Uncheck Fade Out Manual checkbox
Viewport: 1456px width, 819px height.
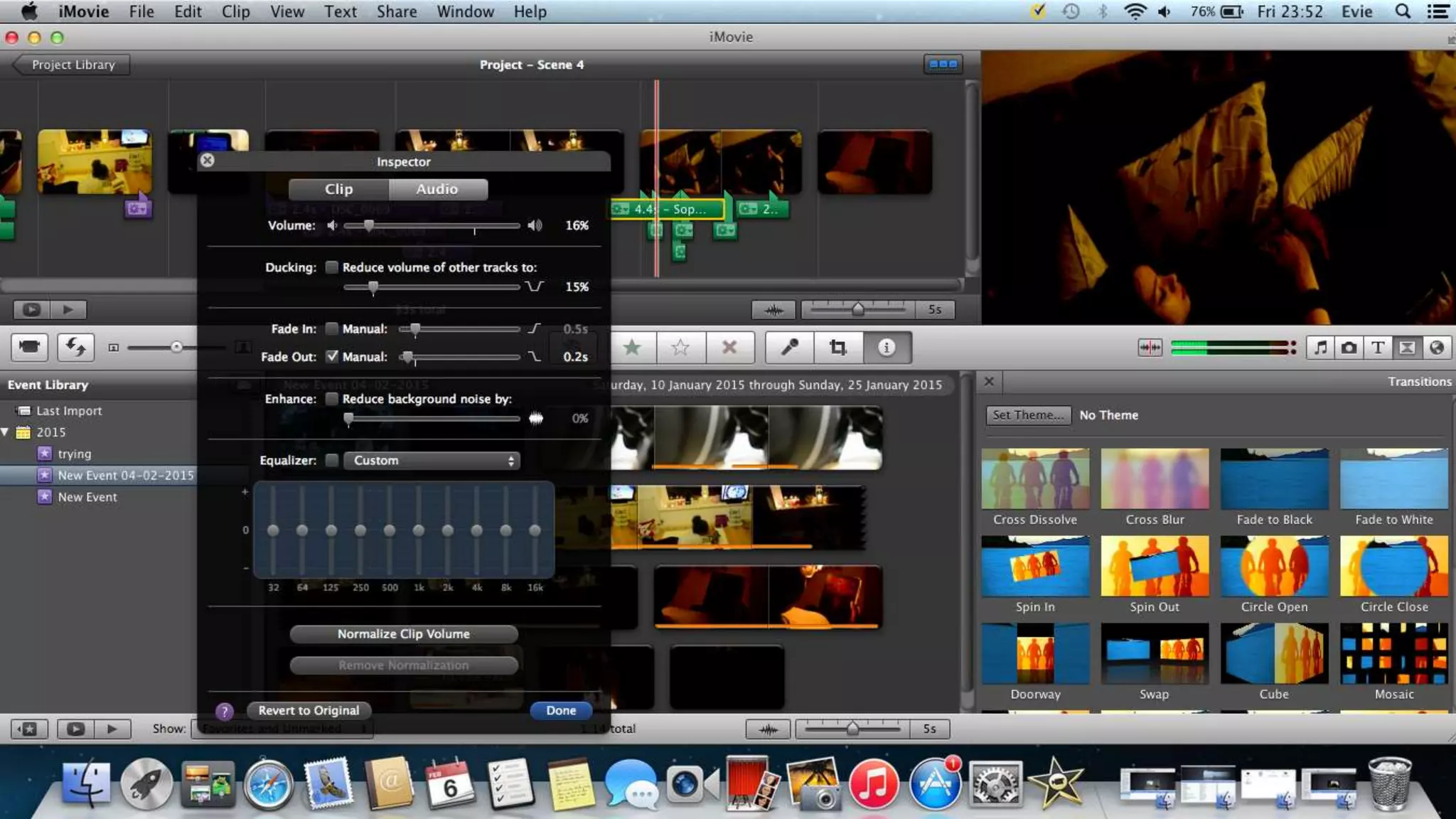tap(331, 356)
